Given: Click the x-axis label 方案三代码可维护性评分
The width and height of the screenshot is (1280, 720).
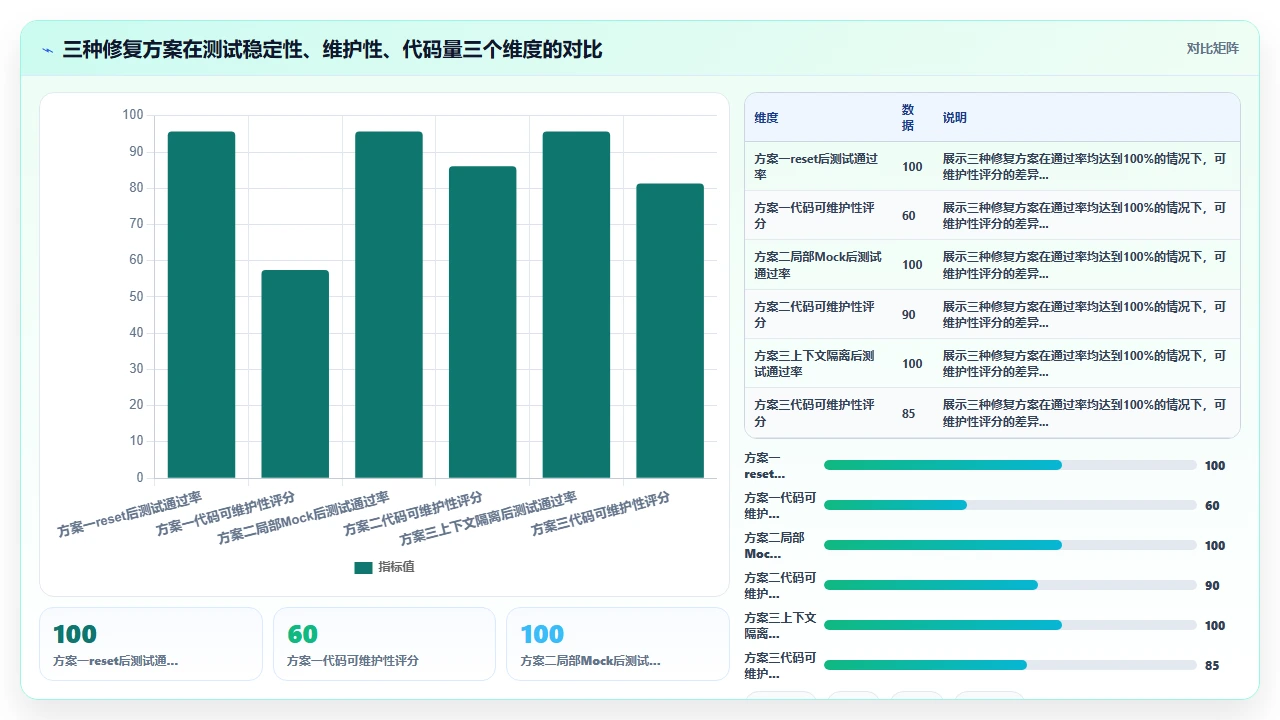Looking at the screenshot, I should (600, 513).
